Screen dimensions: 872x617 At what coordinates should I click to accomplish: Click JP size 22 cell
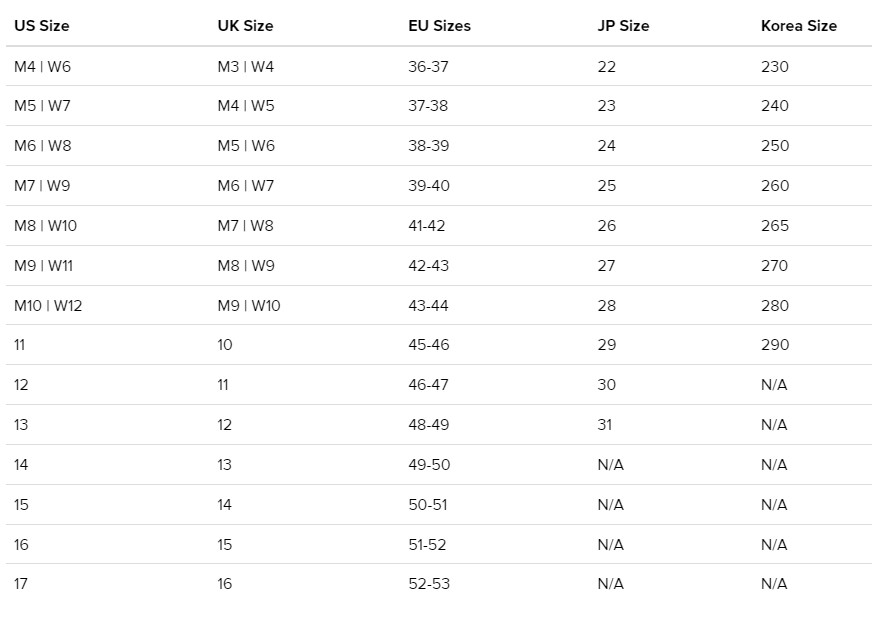coord(607,67)
